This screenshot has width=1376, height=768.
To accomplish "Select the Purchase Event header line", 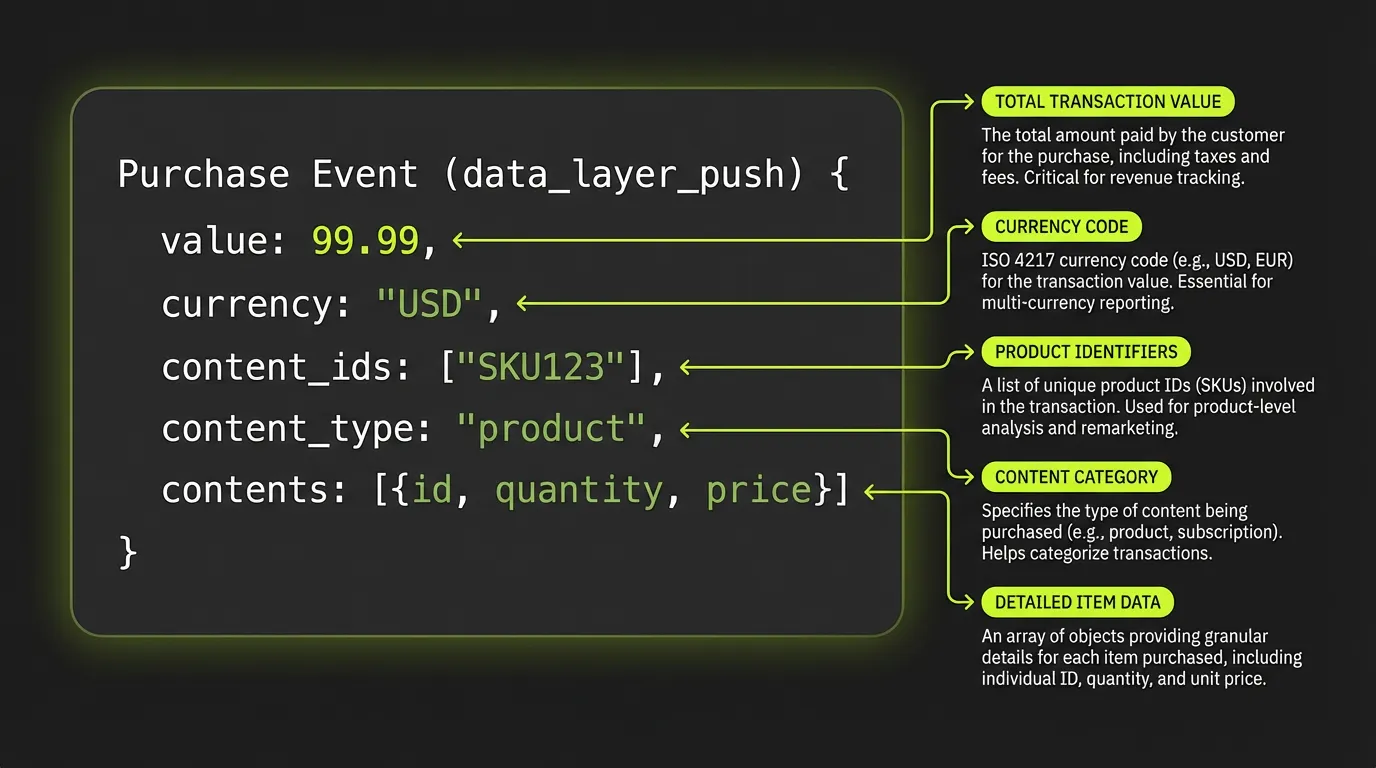I will tap(482, 173).
